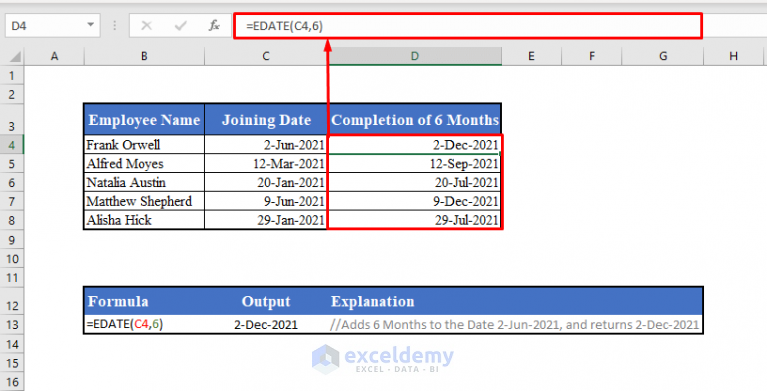Click the 20-Jan-2021 joining date cell
The image size is (767, 391).
click(x=266, y=183)
